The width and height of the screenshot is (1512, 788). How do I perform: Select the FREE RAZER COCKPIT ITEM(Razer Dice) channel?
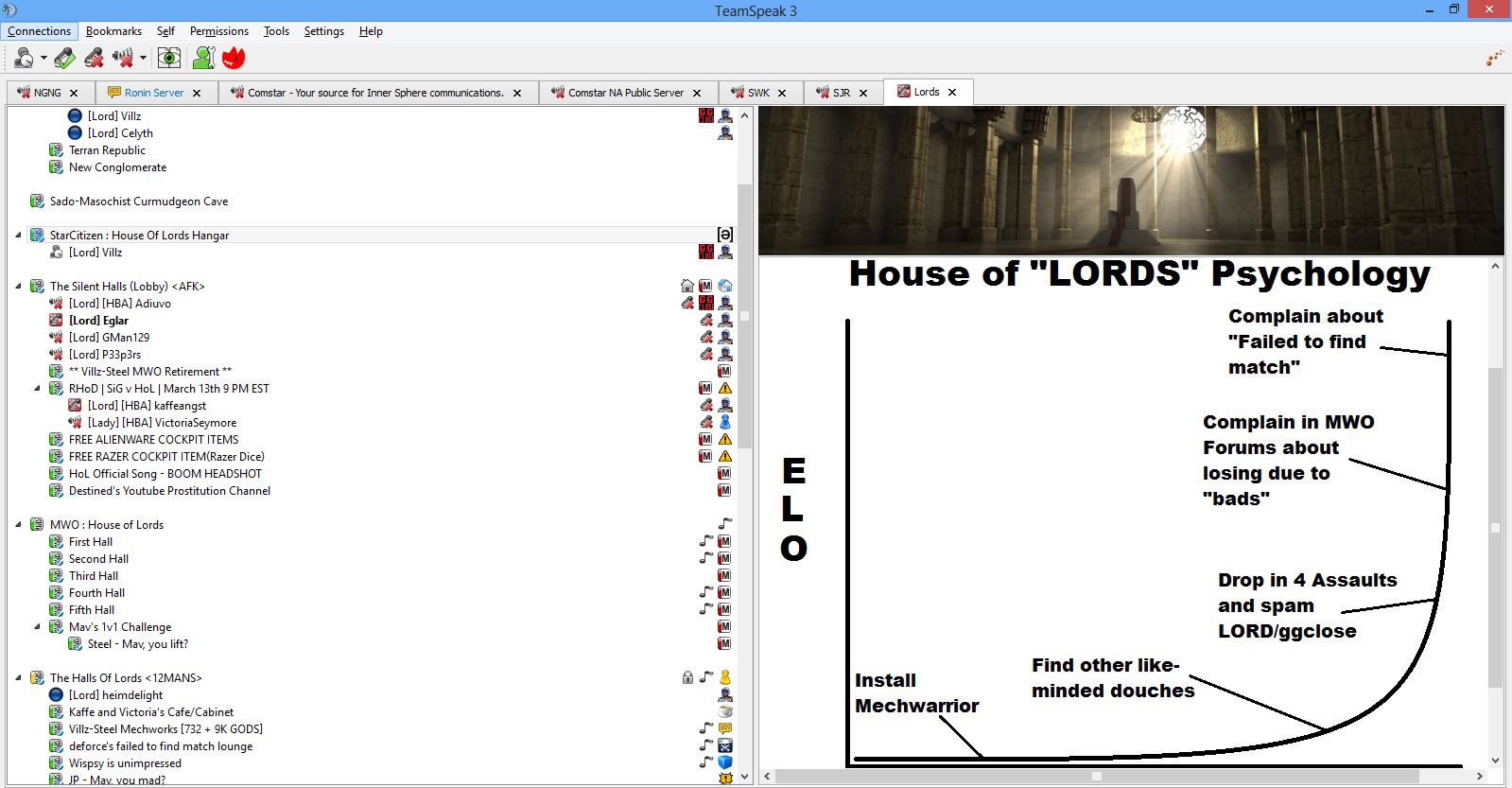point(166,456)
